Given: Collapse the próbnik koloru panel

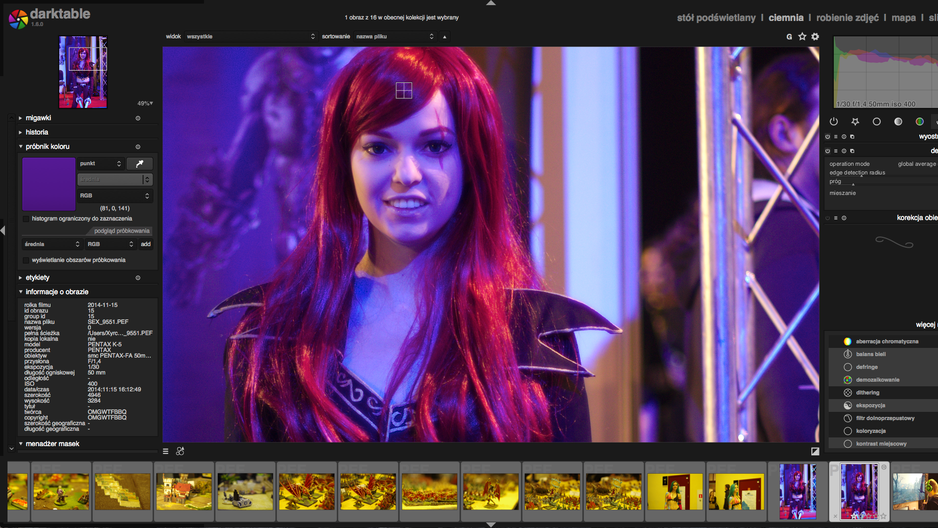Looking at the screenshot, I should point(20,147).
